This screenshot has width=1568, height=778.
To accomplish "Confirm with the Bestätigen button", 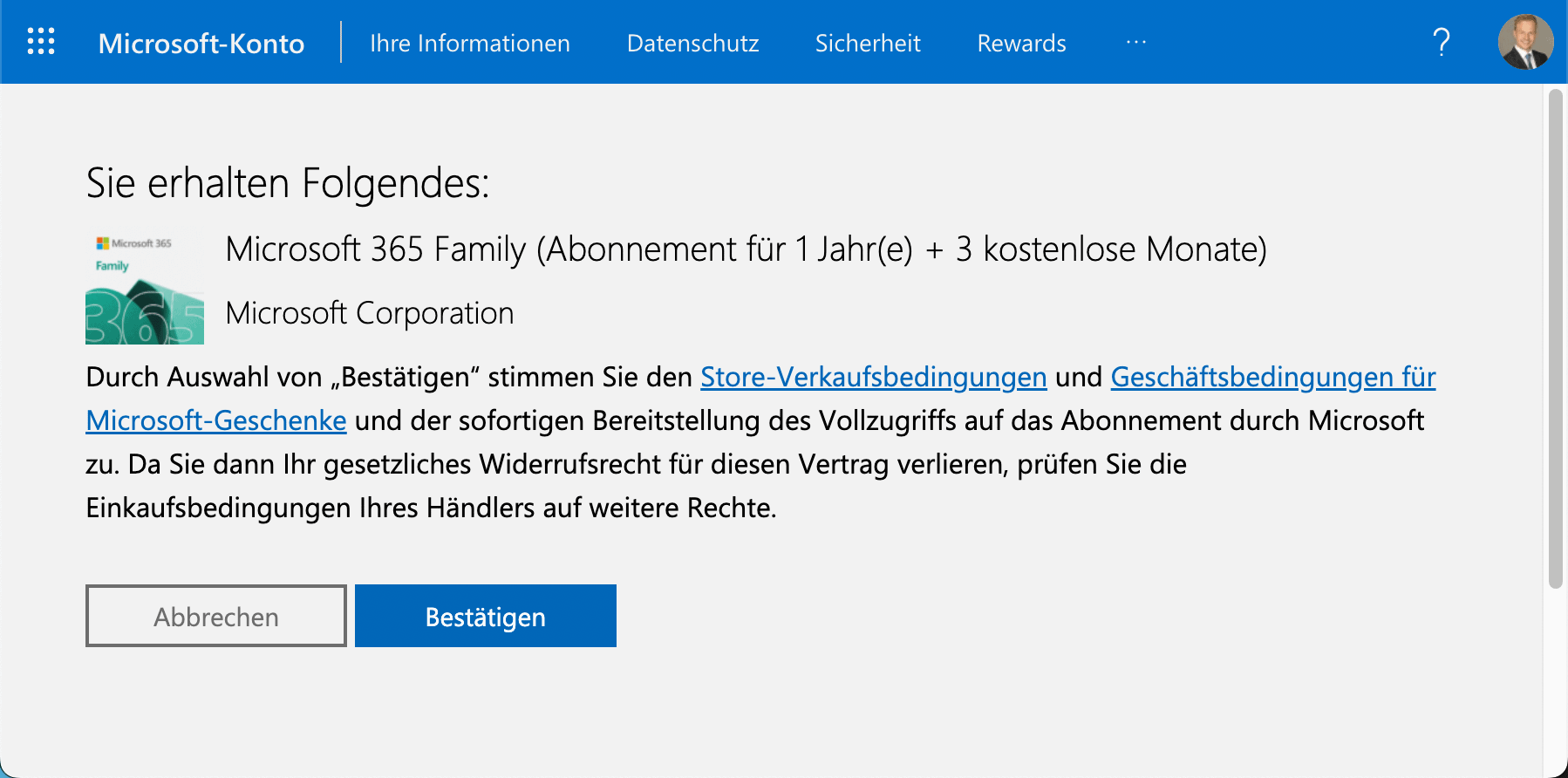I will (486, 616).
